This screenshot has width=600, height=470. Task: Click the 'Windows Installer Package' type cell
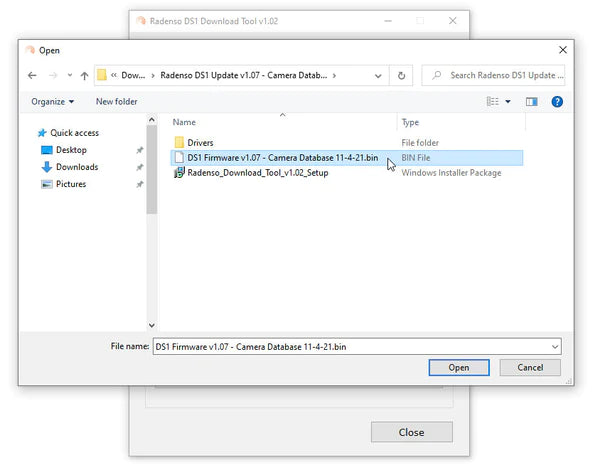451,173
